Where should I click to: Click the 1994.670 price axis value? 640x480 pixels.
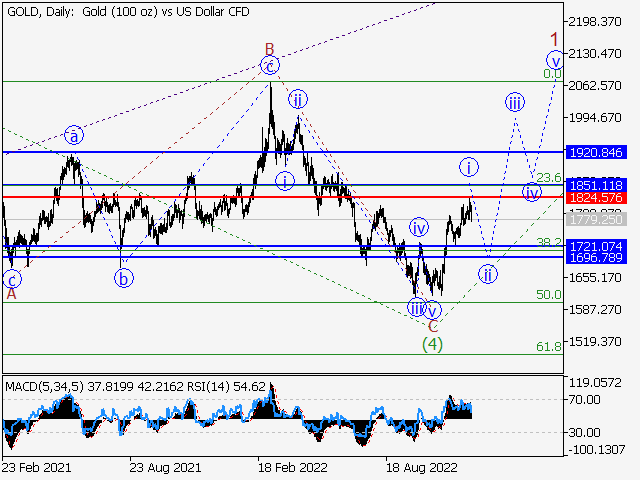pos(595,118)
